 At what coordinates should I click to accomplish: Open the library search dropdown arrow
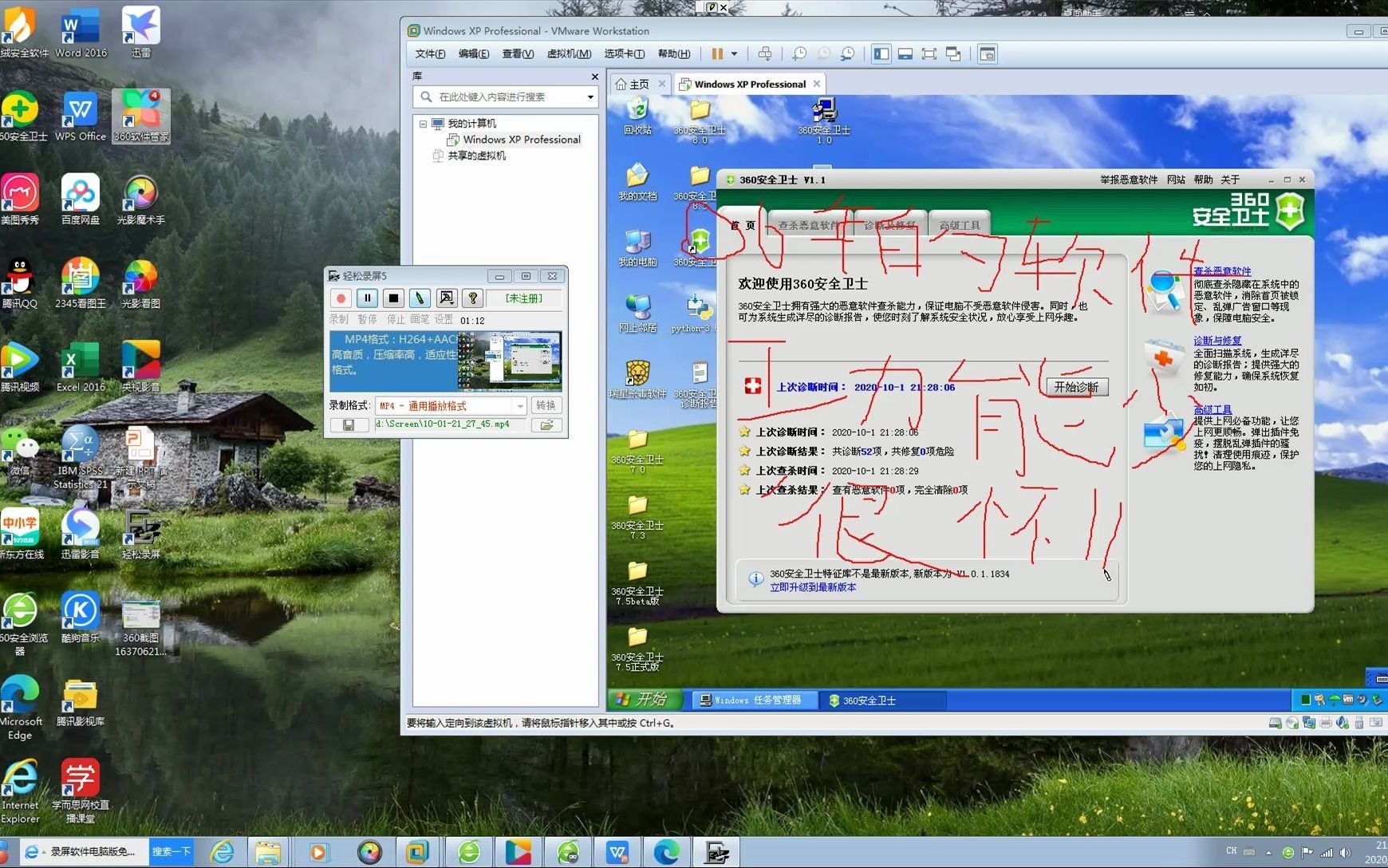point(590,97)
